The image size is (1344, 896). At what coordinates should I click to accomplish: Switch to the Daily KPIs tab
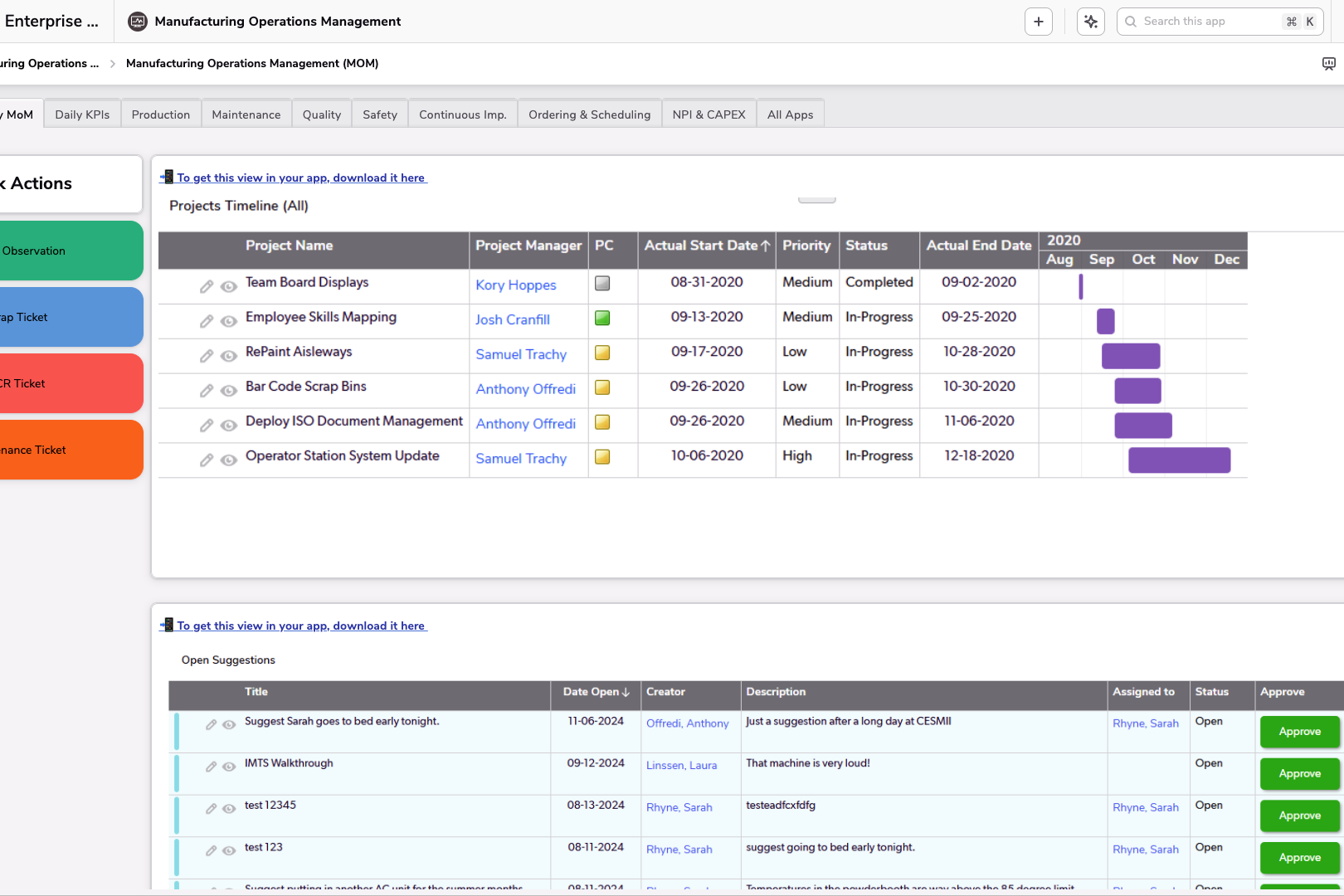[x=82, y=114]
